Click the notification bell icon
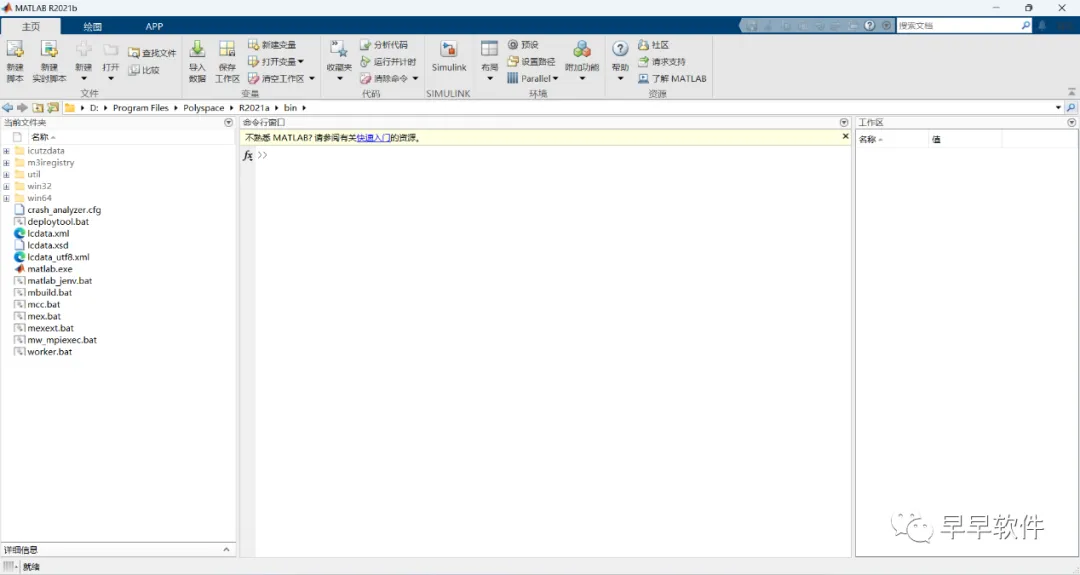 [1042, 25]
